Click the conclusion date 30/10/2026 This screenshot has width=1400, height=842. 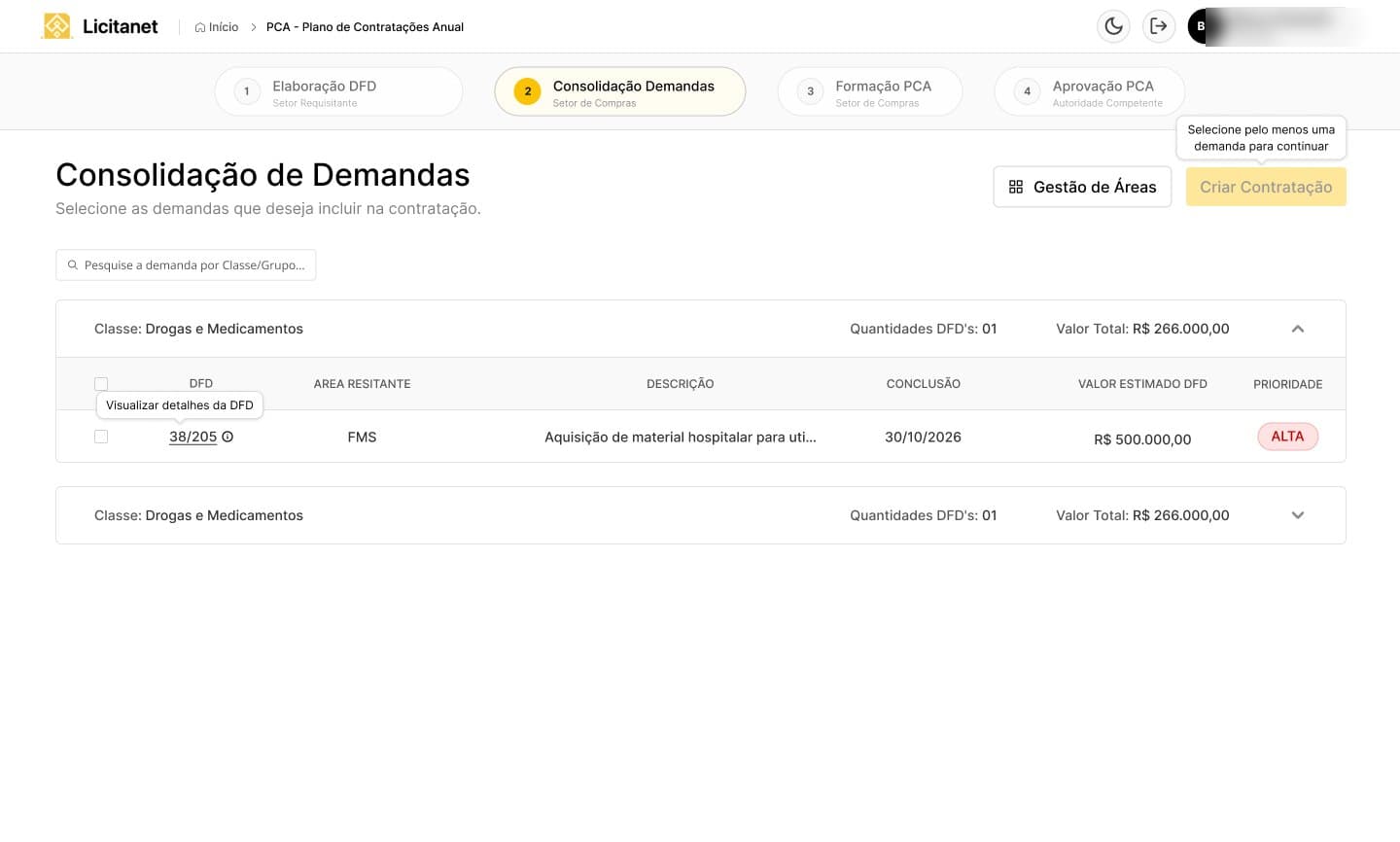[x=923, y=438]
